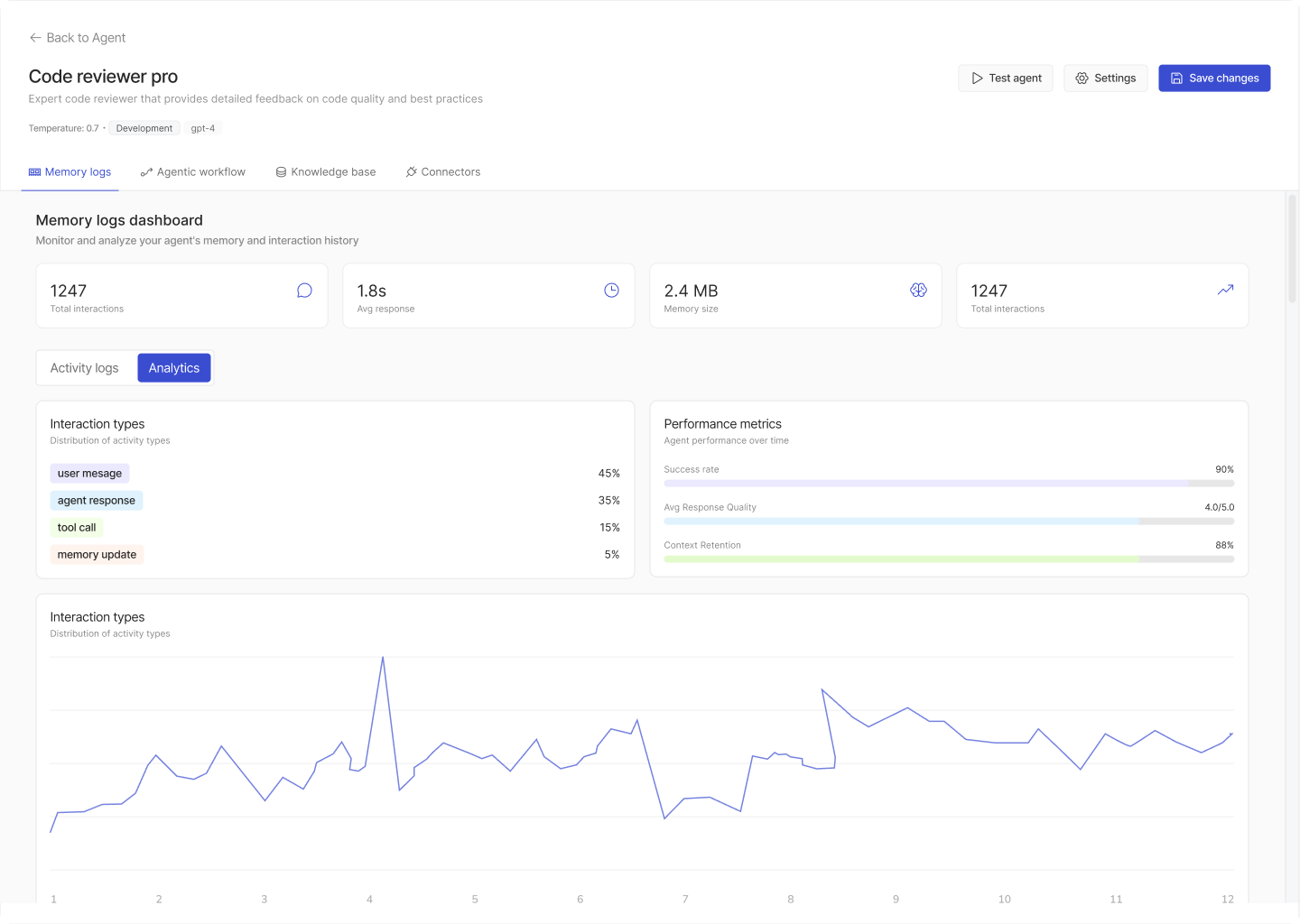The image size is (1300, 924).
Task: Click the user mesage label
Action: click(x=89, y=474)
